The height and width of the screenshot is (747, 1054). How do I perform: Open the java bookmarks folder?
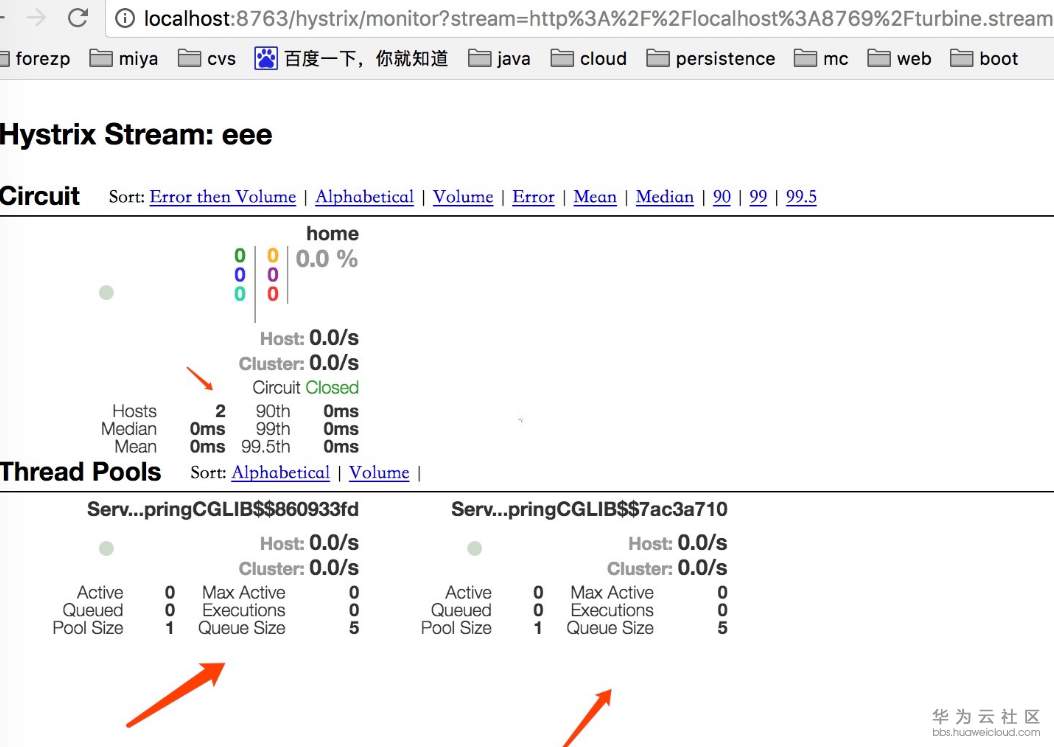tap(499, 58)
